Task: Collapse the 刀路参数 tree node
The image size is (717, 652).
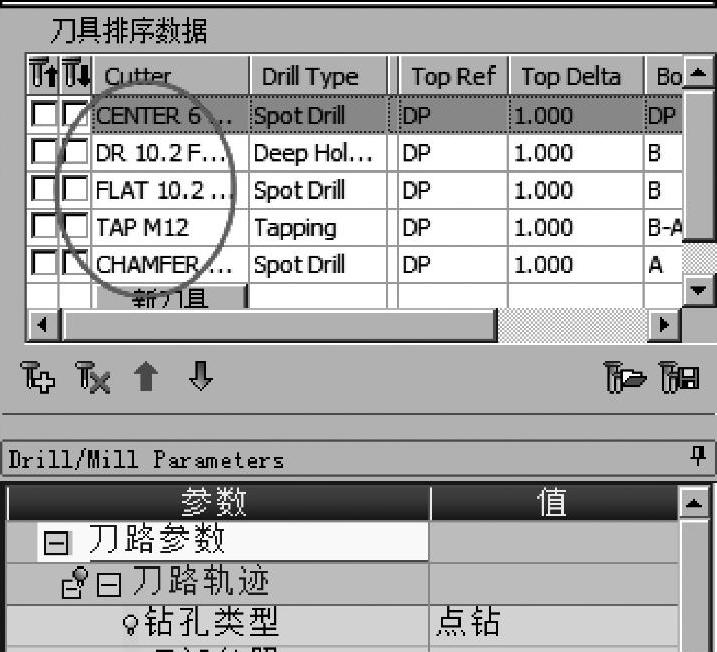Action: coord(56,543)
